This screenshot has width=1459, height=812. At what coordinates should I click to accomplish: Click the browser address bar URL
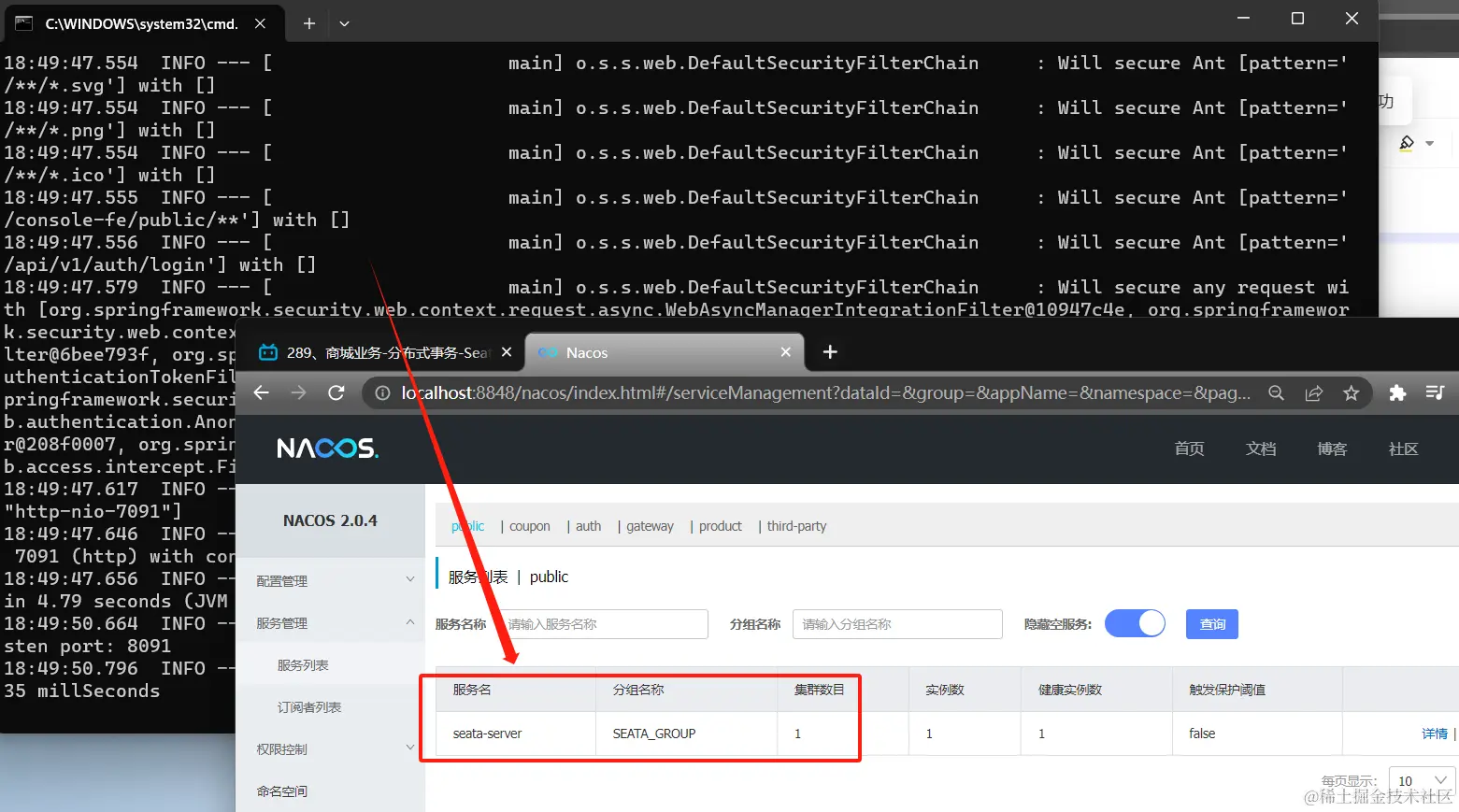pos(826,393)
